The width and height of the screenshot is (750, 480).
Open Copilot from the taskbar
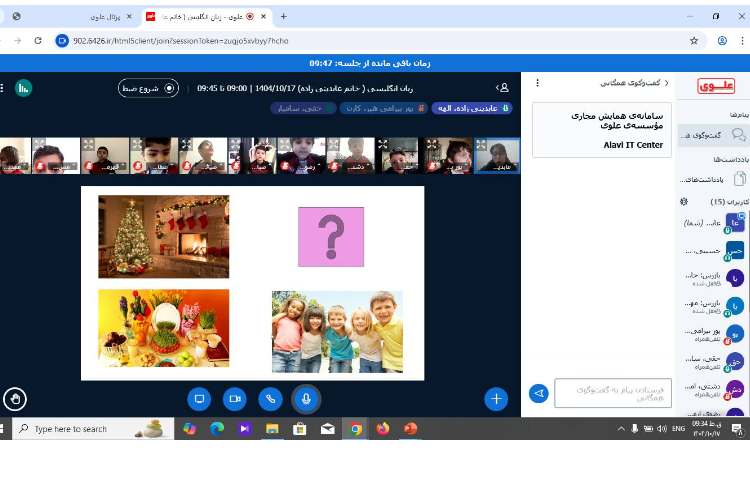click(190, 429)
